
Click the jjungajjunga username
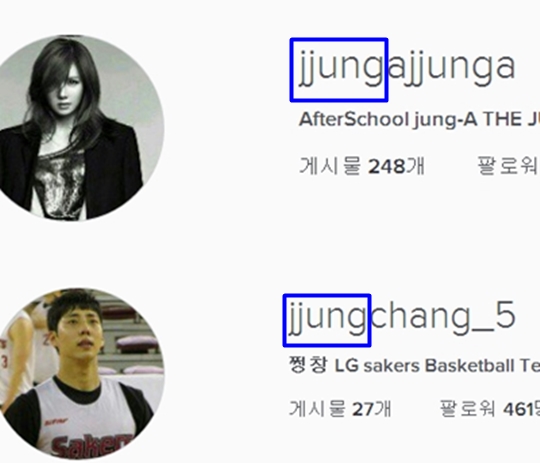click(x=407, y=68)
